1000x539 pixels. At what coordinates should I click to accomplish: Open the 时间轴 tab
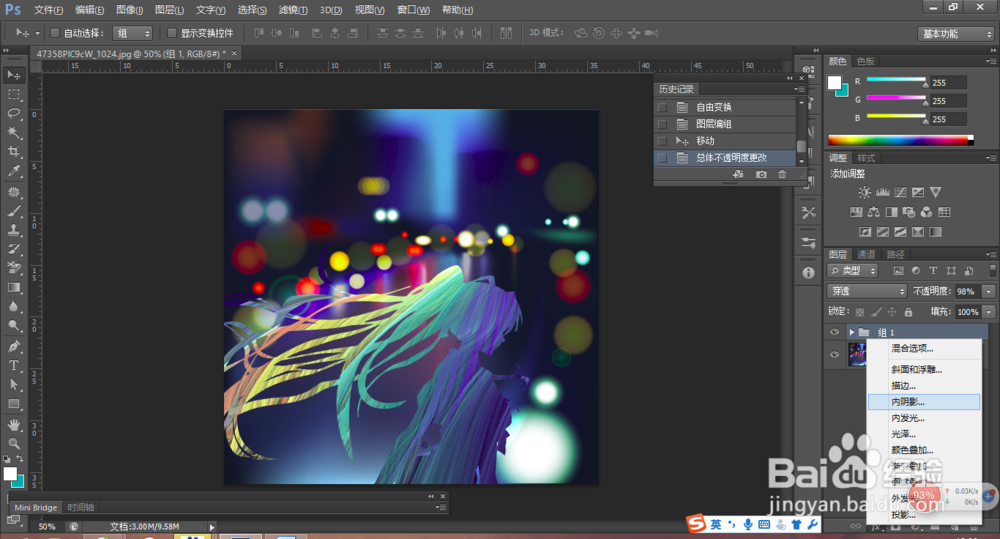point(80,508)
